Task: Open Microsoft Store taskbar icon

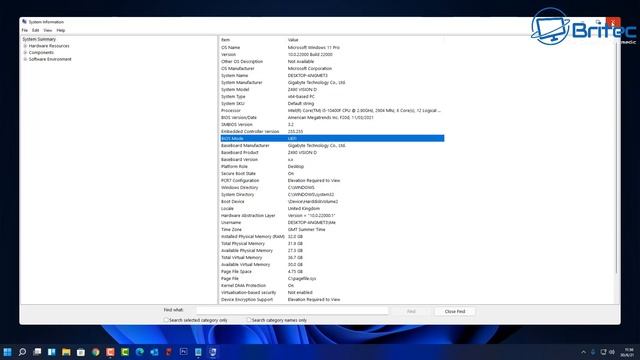Action: [81, 352]
